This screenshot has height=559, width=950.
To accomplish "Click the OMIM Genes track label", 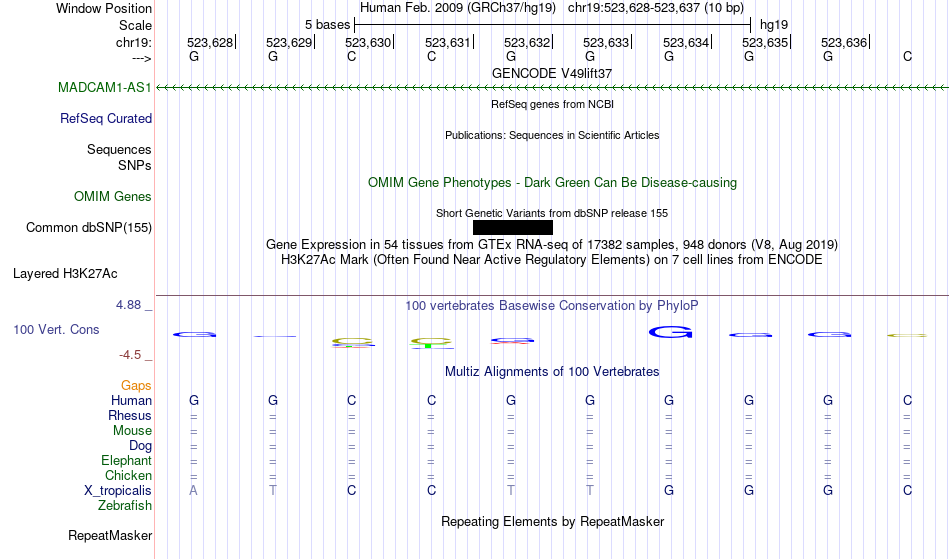I will (113, 196).
